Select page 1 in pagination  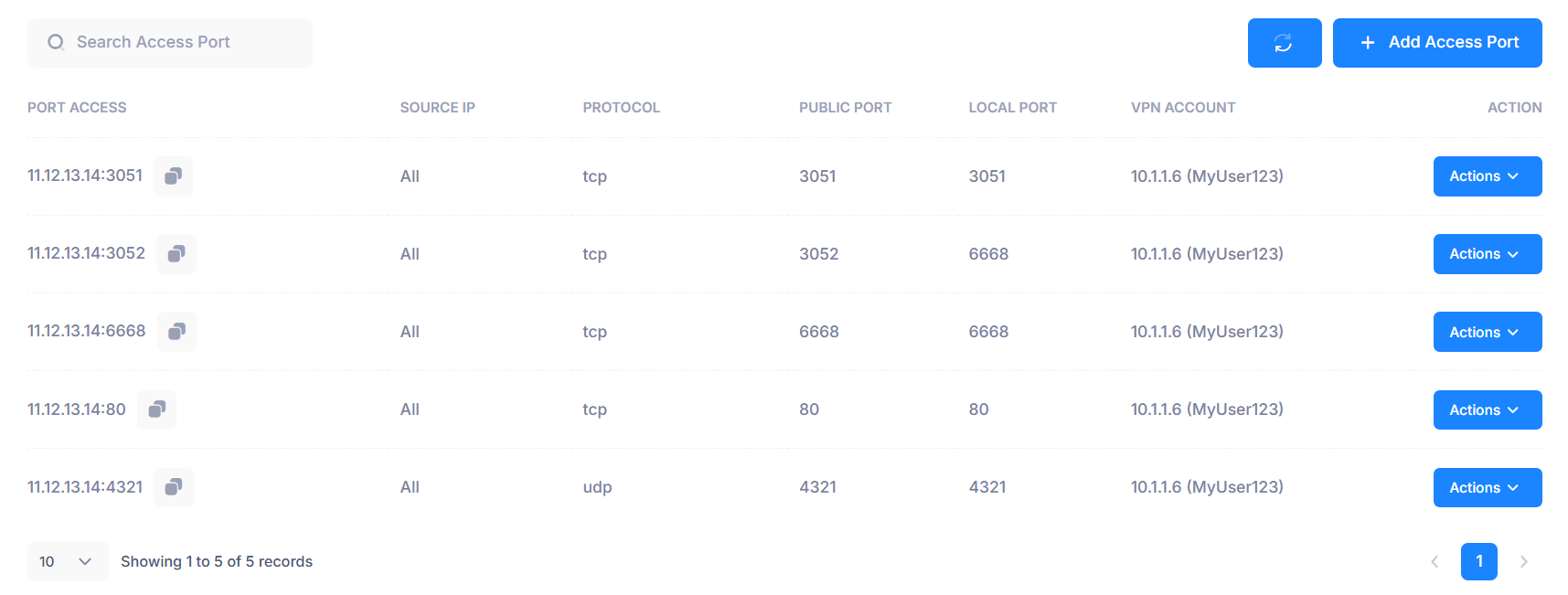pos(1479,561)
